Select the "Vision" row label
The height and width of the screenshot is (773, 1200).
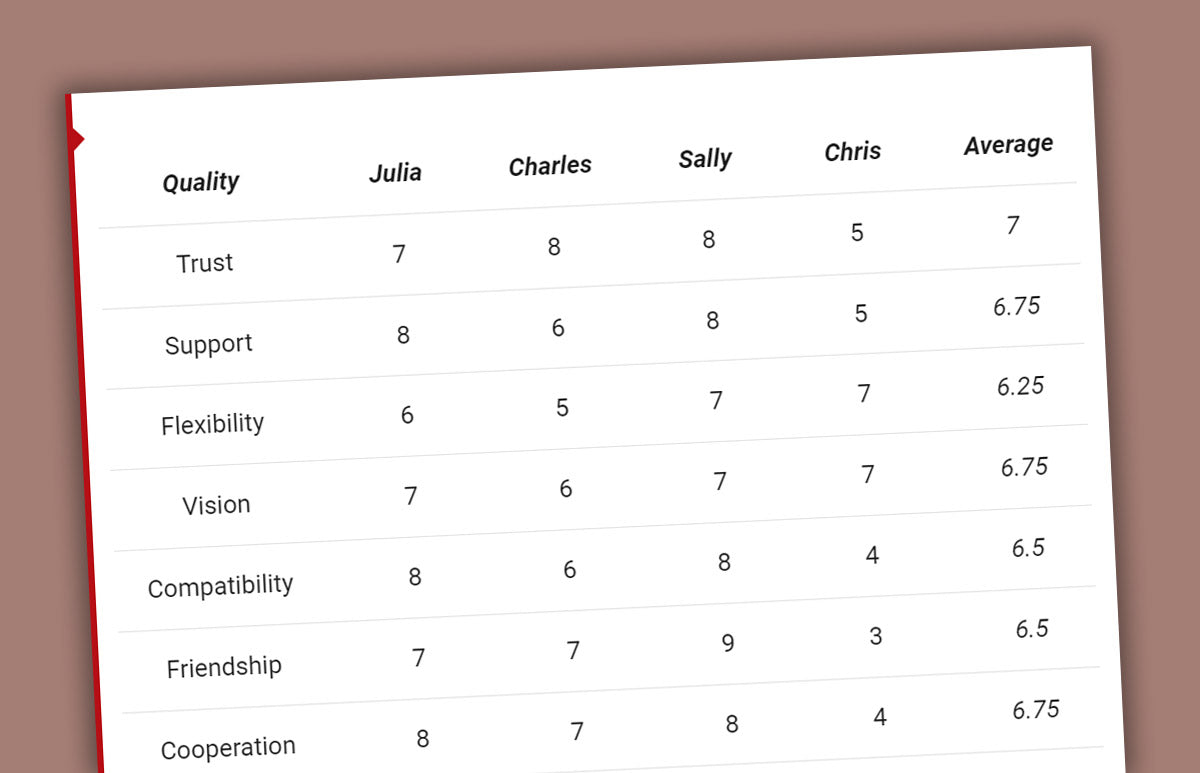point(216,505)
